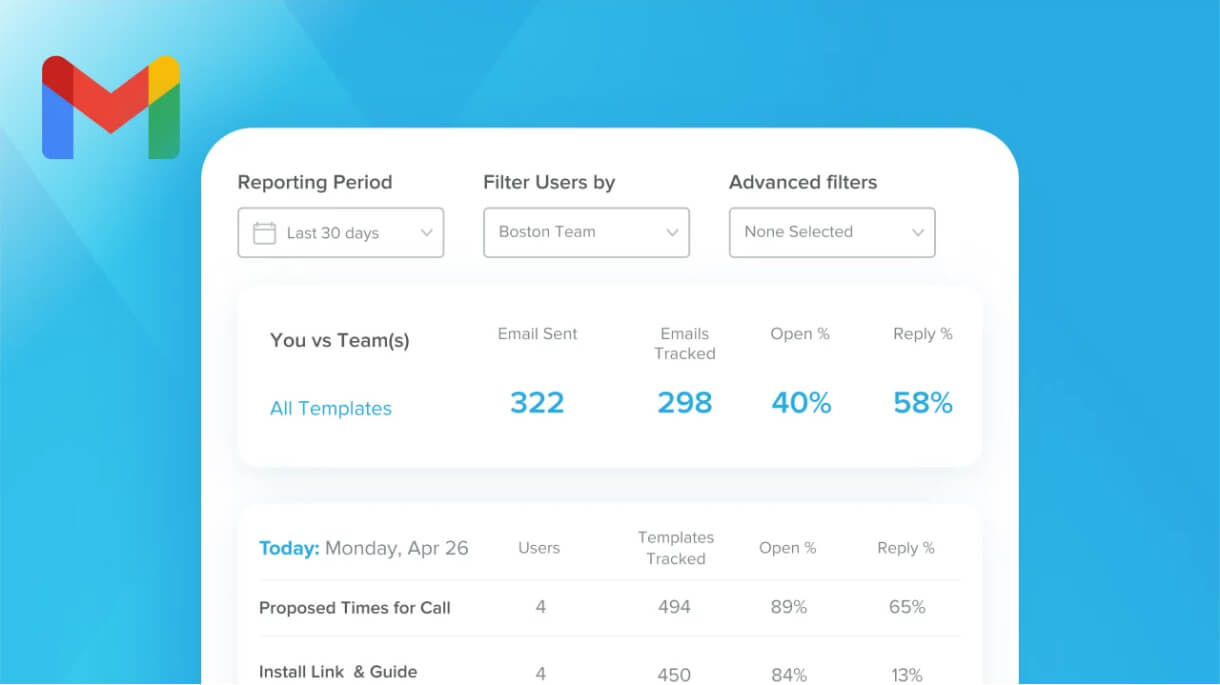Viewport: 1220px width, 685px height.
Task: Click the Gmail logo icon
Action: pyautogui.click(x=111, y=107)
